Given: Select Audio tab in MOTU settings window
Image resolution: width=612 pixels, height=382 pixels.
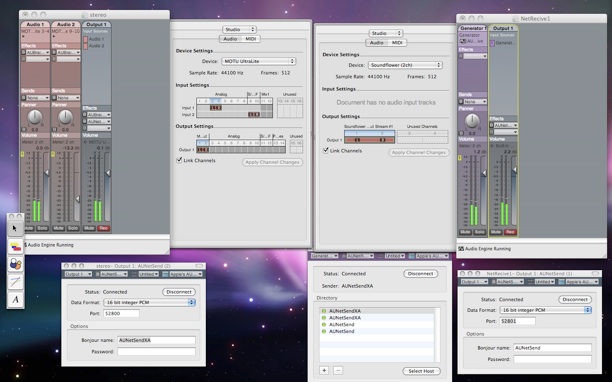Looking at the screenshot, I should tap(230, 39).
